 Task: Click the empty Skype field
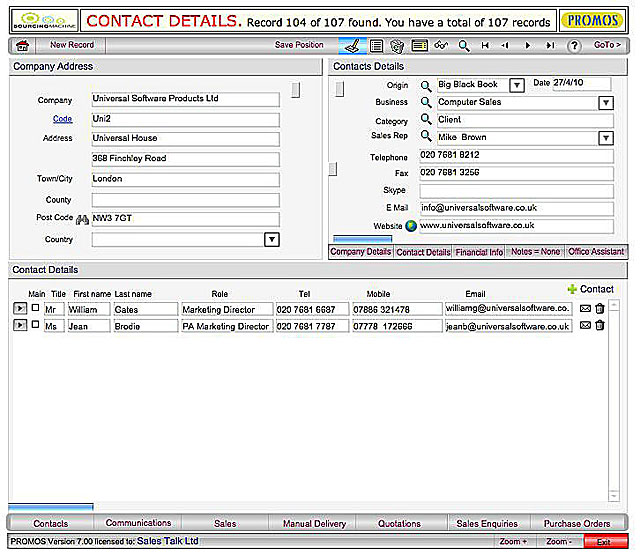pos(516,191)
